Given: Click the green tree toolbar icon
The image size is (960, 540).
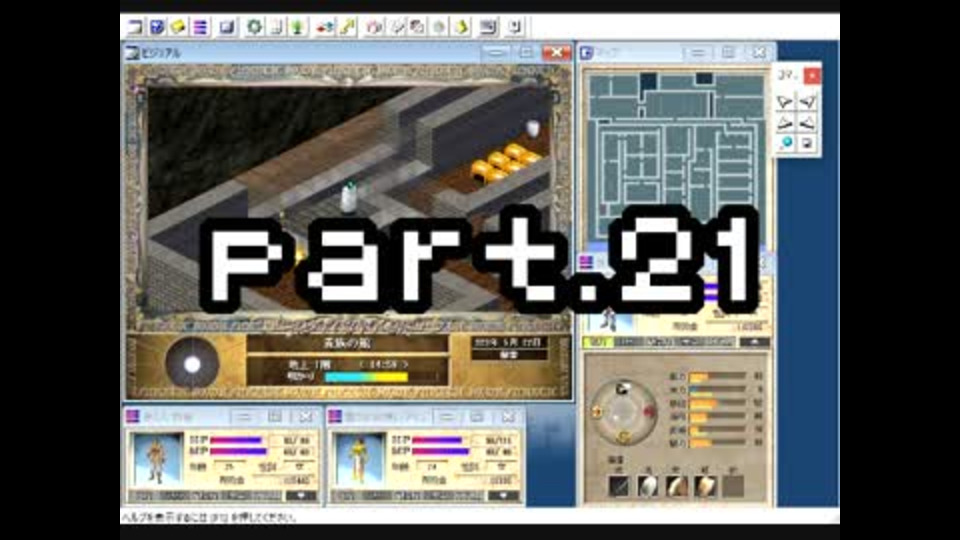Looking at the screenshot, I should click(298, 27).
